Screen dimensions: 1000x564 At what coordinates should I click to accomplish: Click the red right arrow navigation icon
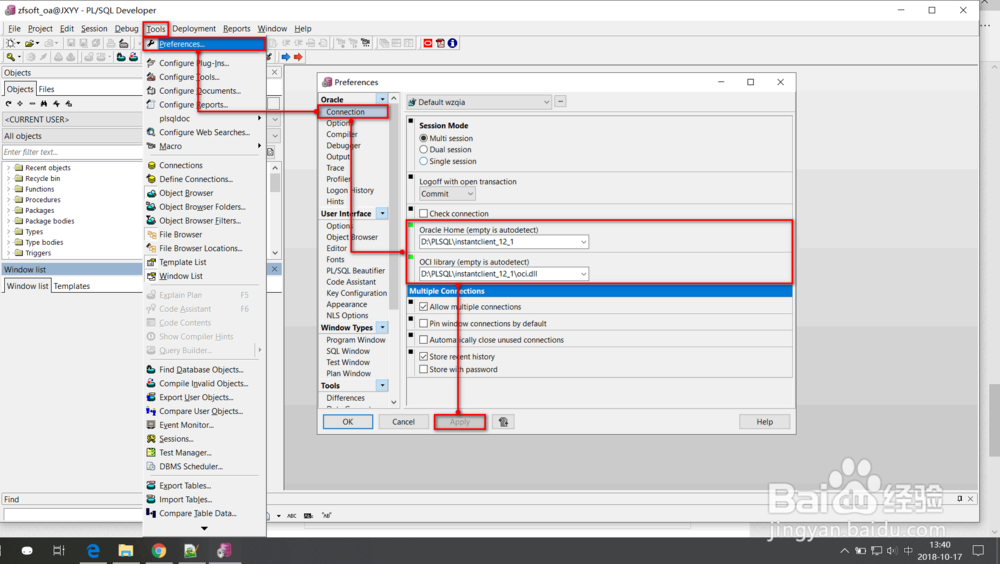coord(298,57)
